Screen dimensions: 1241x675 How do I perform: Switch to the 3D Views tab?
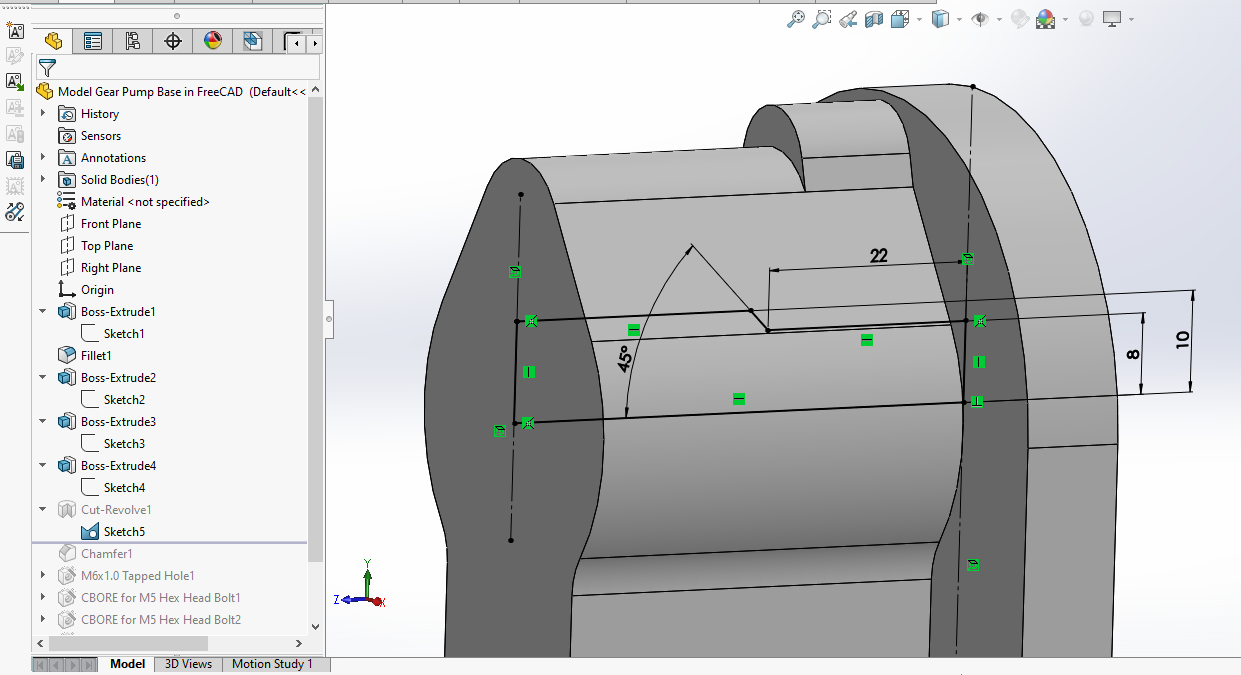tap(188, 664)
